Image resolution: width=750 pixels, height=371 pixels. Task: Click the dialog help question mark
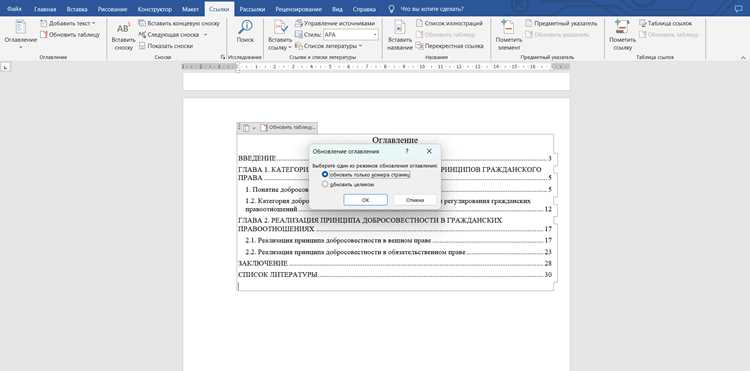coord(407,151)
